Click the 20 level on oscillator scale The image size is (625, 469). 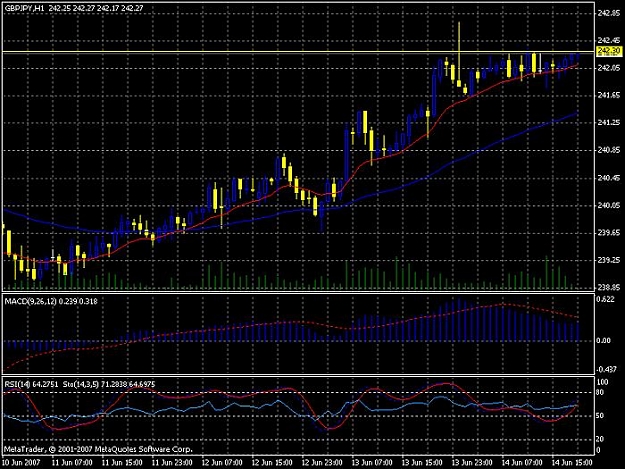coord(601,439)
